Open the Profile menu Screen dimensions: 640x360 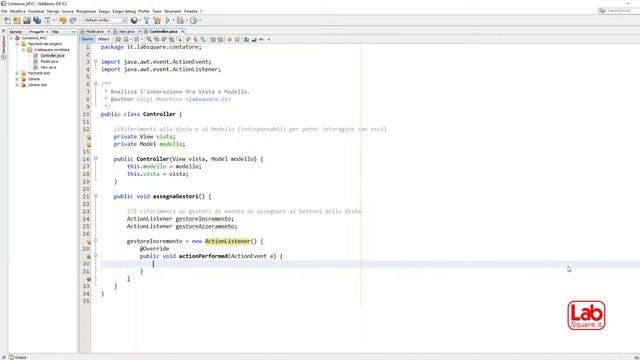pyautogui.click(x=144, y=11)
